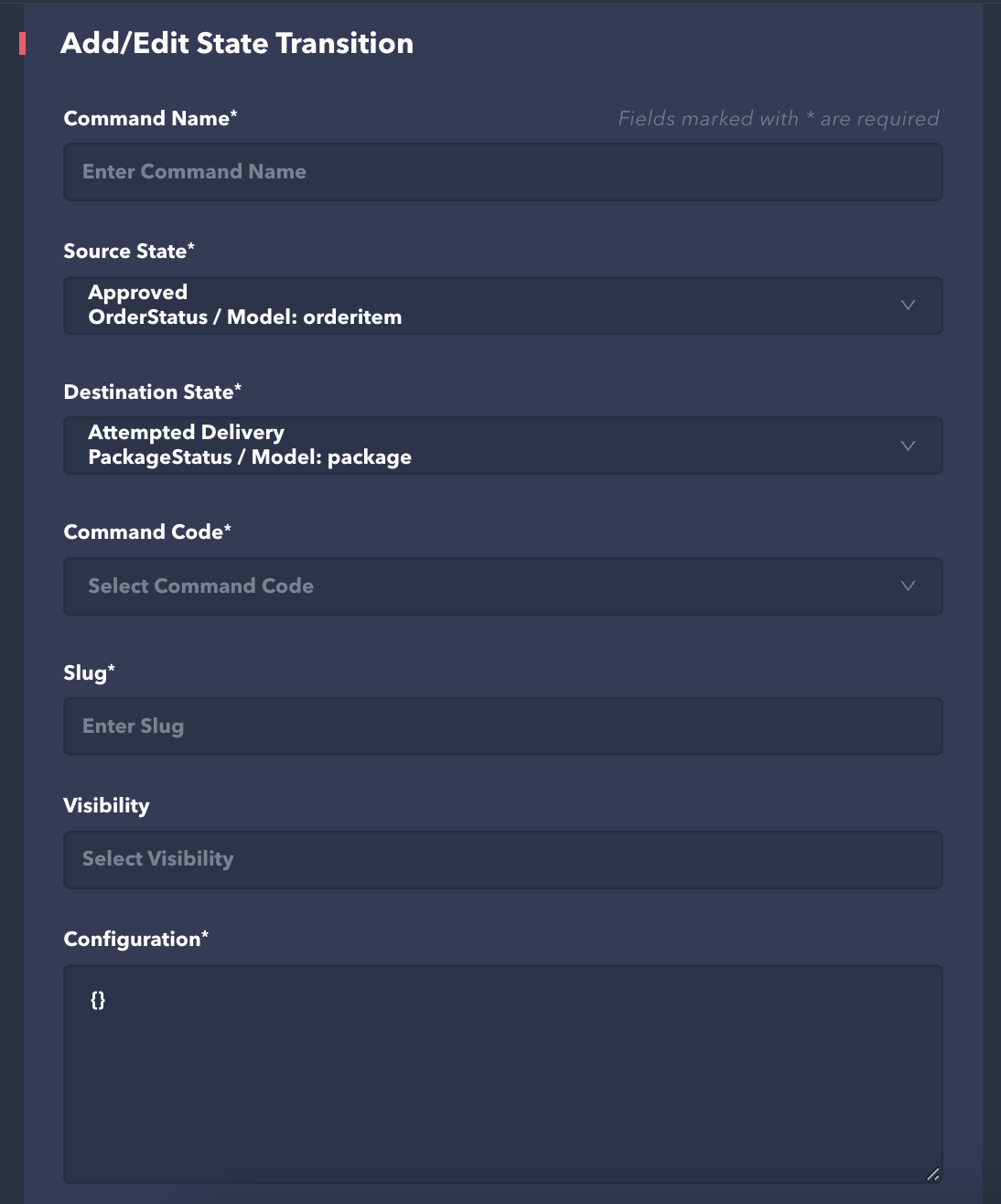Click the Destination State* label
This screenshot has width=1001, height=1204.
click(x=152, y=392)
